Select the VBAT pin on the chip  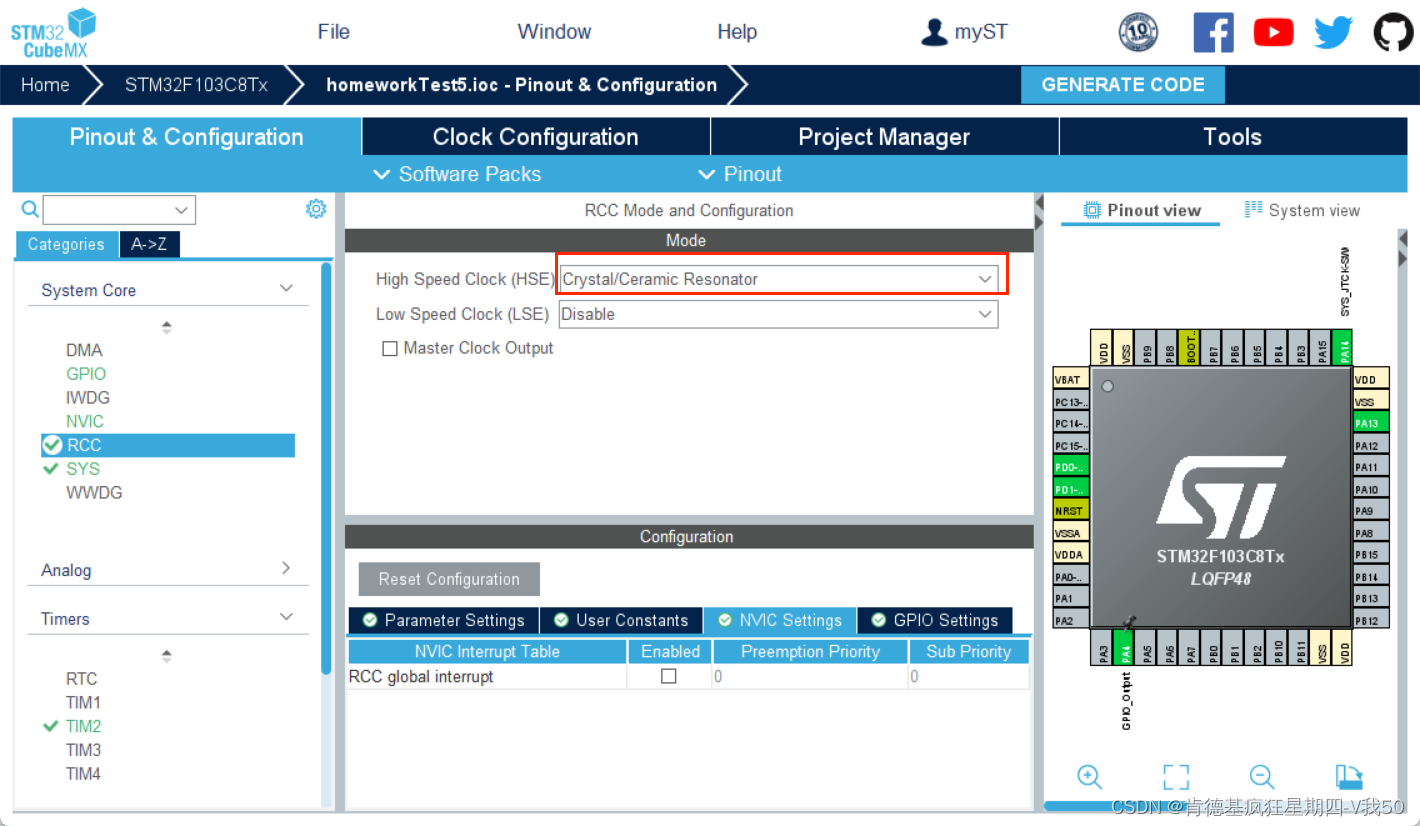(x=1070, y=380)
